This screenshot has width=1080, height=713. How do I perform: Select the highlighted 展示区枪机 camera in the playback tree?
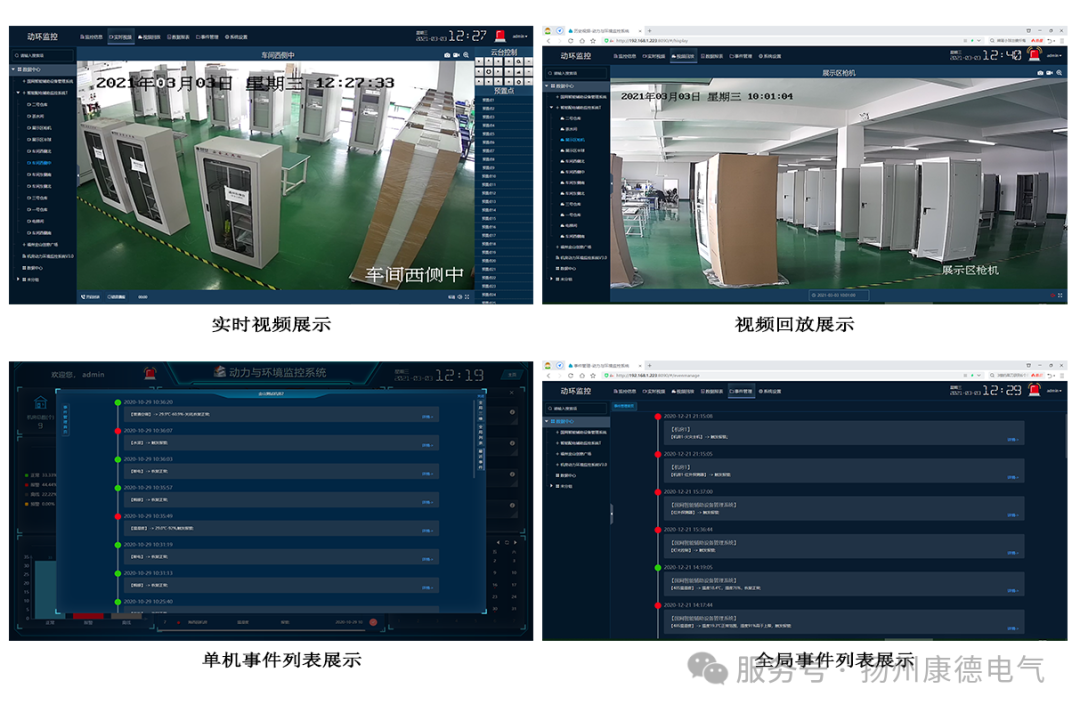tap(573, 140)
